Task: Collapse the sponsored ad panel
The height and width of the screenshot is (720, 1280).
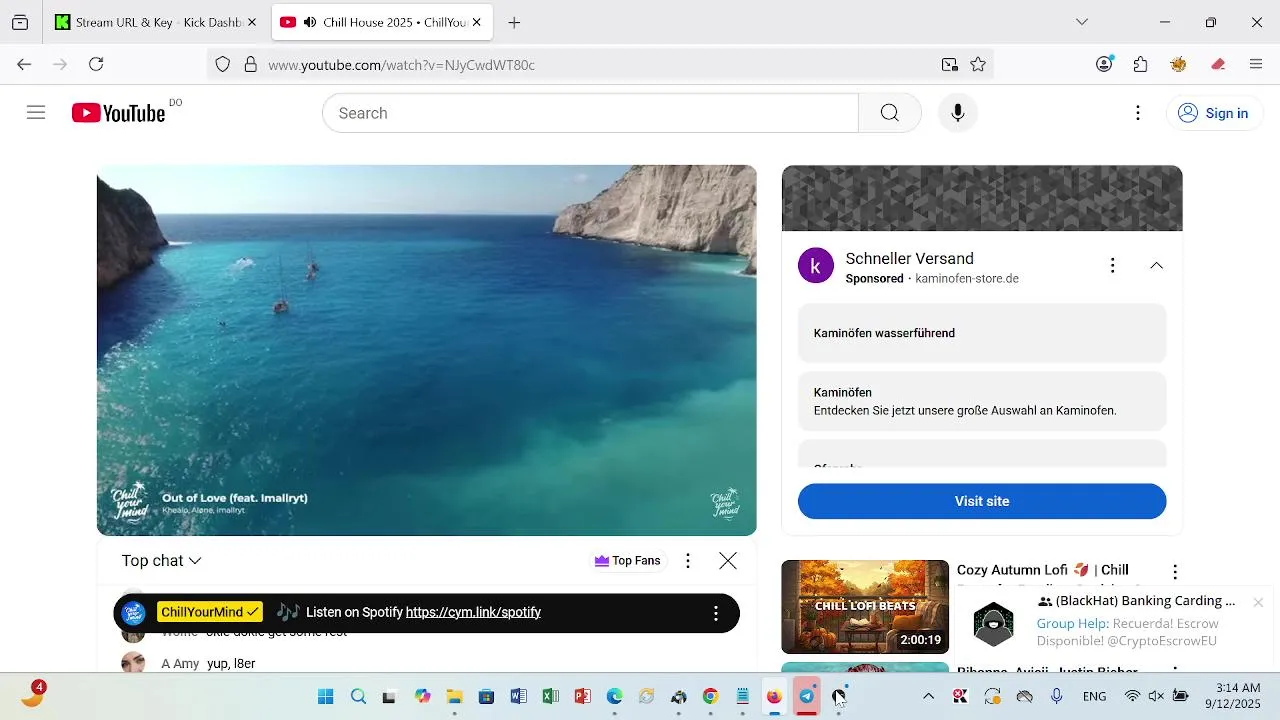Action: pyautogui.click(x=1156, y=265)
